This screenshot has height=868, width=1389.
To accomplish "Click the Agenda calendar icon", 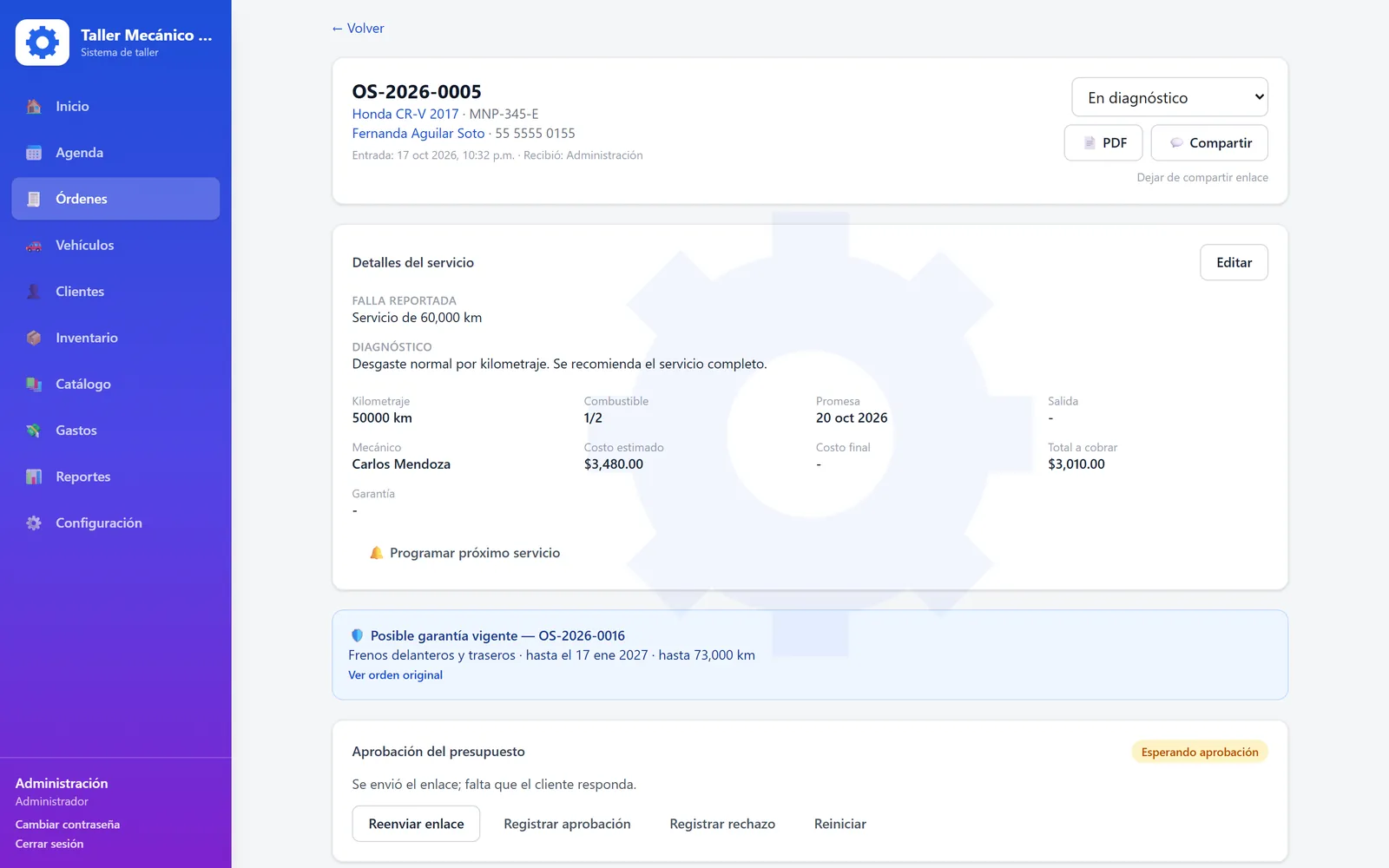I will [34, 153].
